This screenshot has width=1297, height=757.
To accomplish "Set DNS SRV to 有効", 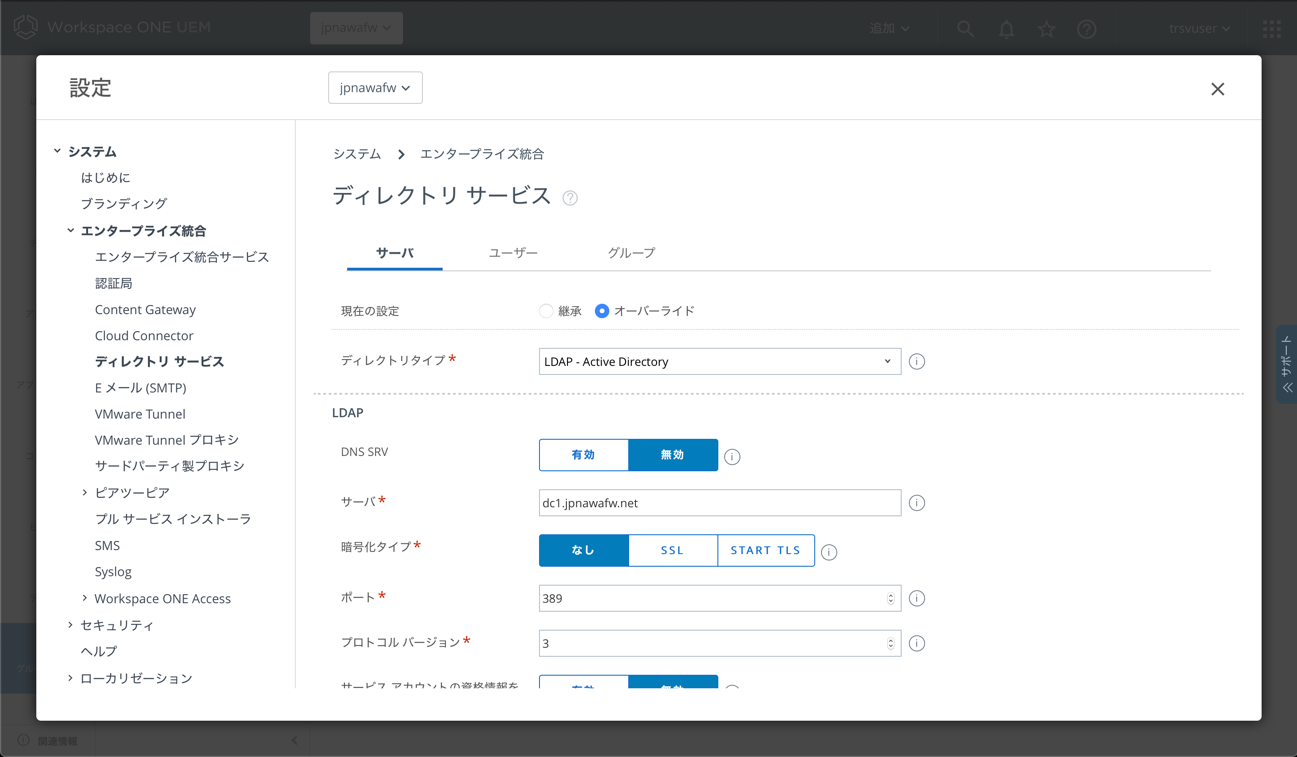I will pyautogui.click(x=584, y=455).
